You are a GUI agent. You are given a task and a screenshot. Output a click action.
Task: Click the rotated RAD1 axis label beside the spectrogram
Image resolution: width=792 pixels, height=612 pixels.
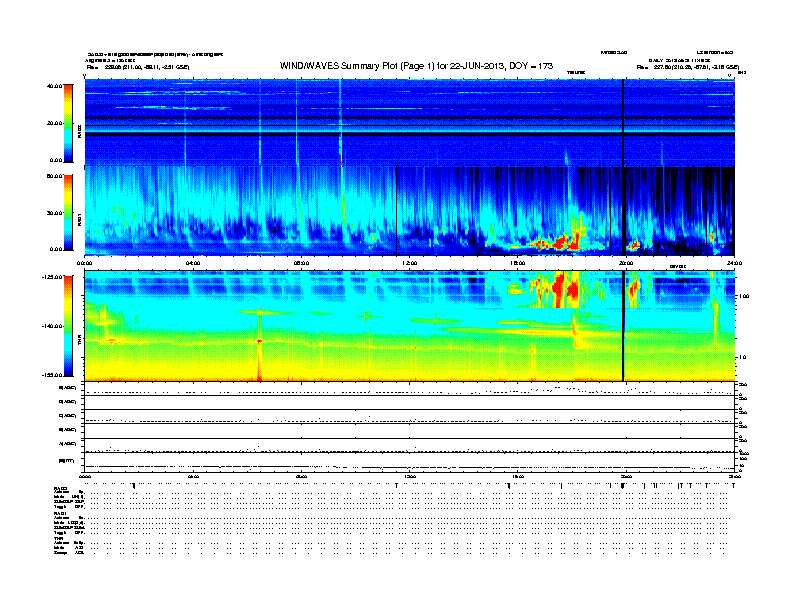[x=79, y=220]
